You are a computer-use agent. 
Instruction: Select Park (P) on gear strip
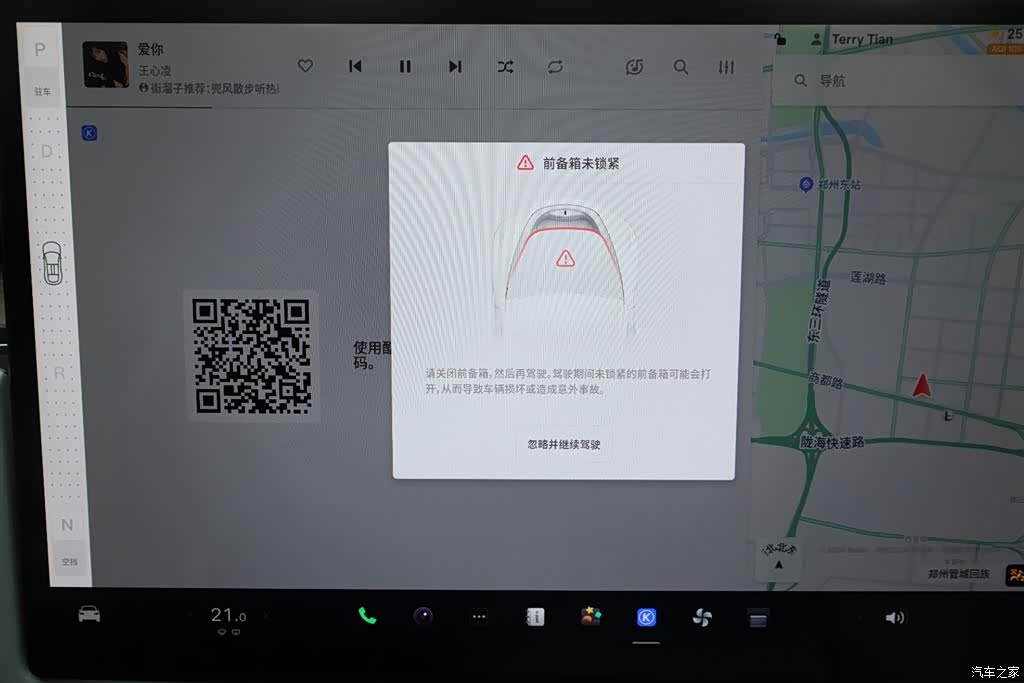pyautogui.click(x=40, y=50)
